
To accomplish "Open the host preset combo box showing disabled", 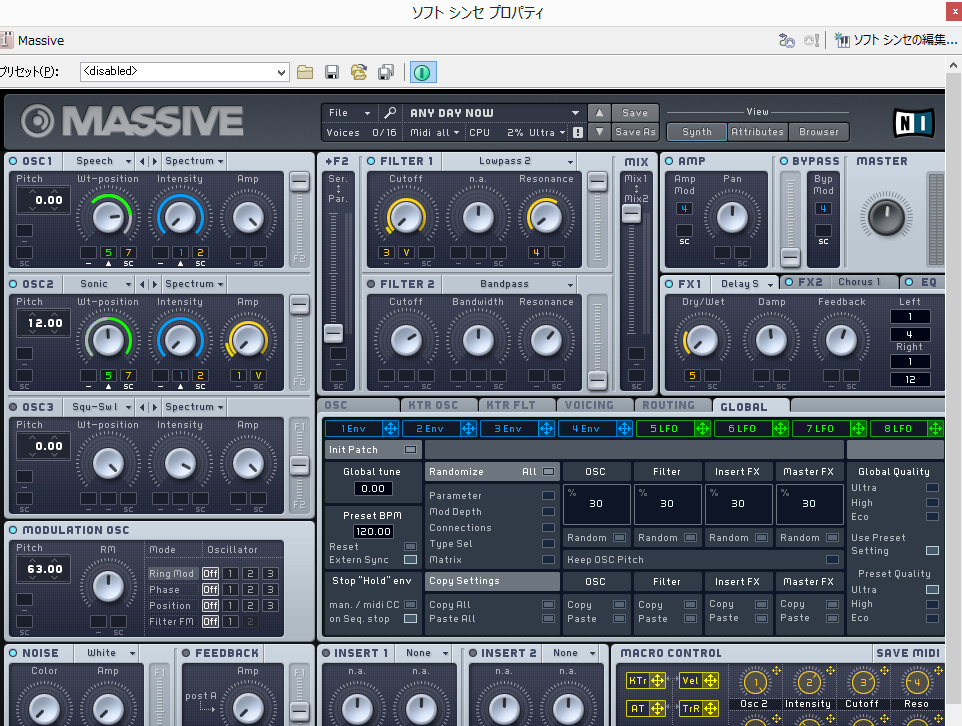I will [184, 72].
